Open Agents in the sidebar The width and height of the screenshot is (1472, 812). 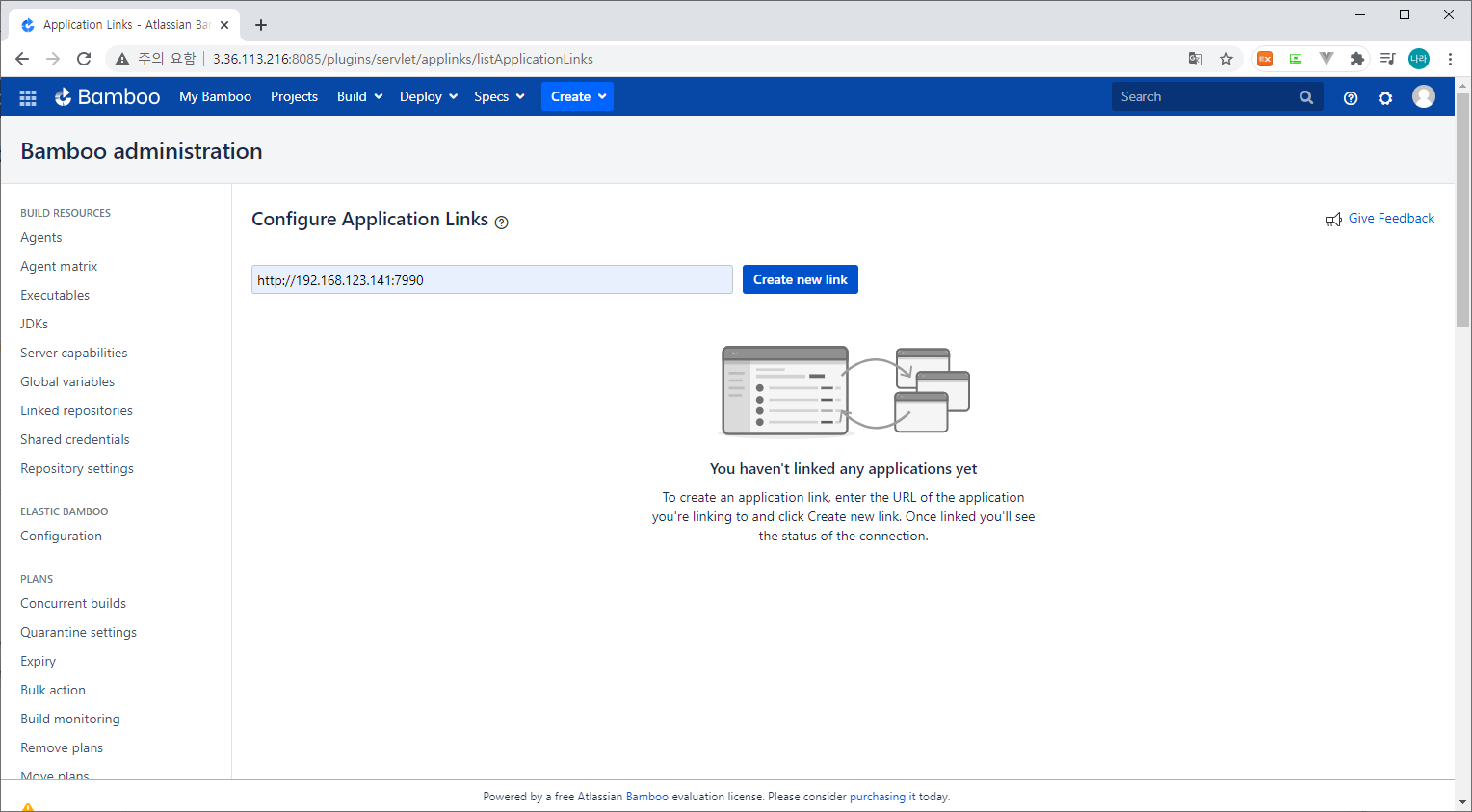pyautogui.click(x=41, y=237)
